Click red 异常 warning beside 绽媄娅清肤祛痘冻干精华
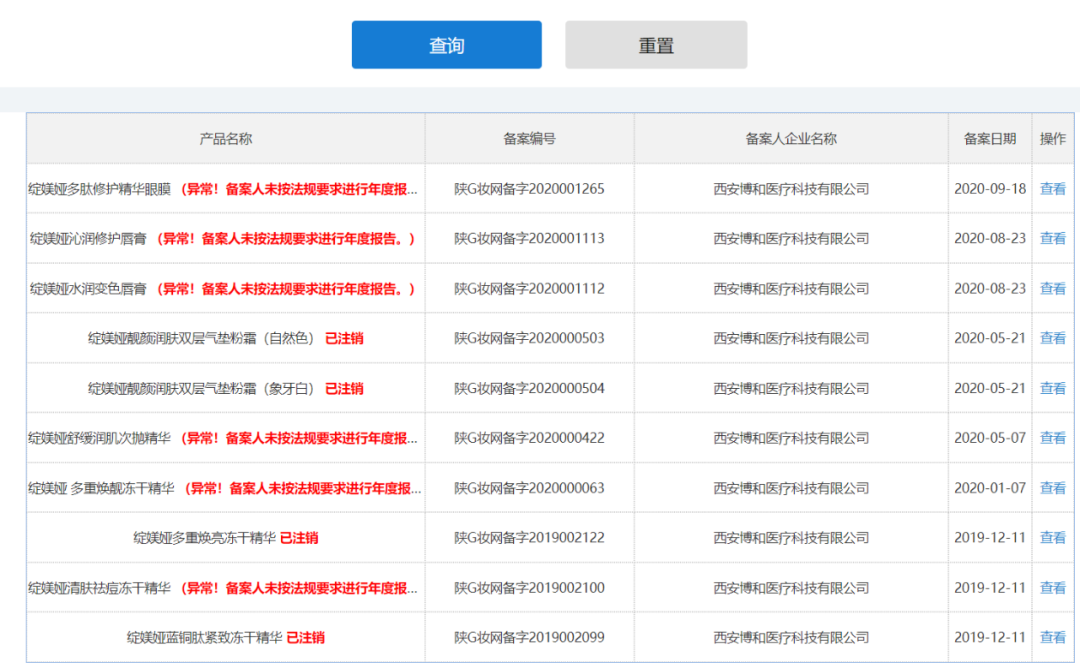The image size is (1080, 668). [298, 588]
